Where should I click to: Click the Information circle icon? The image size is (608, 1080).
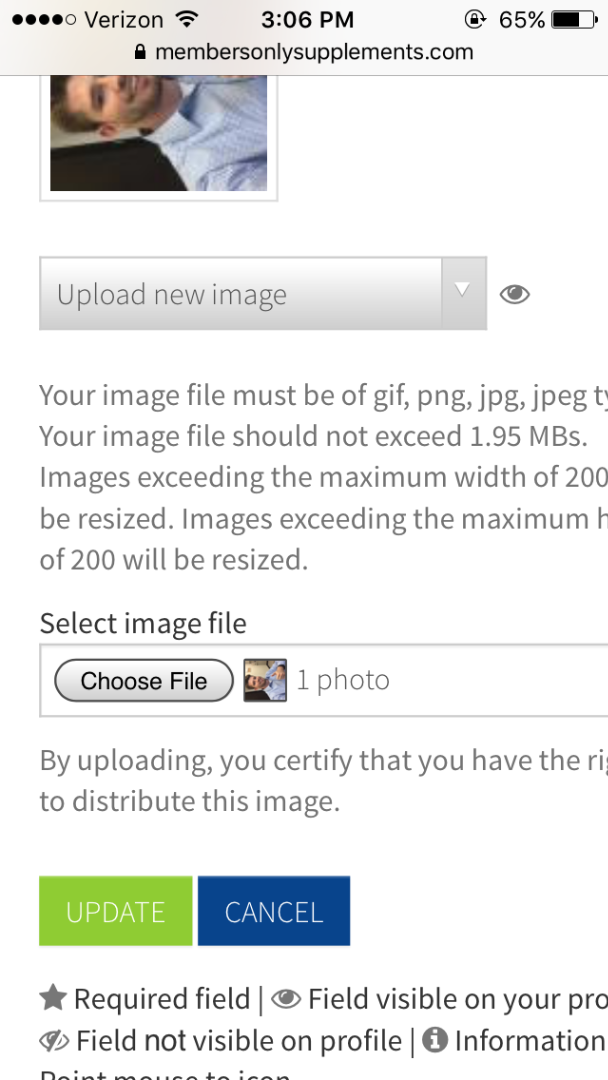(x=434, y=1039)
